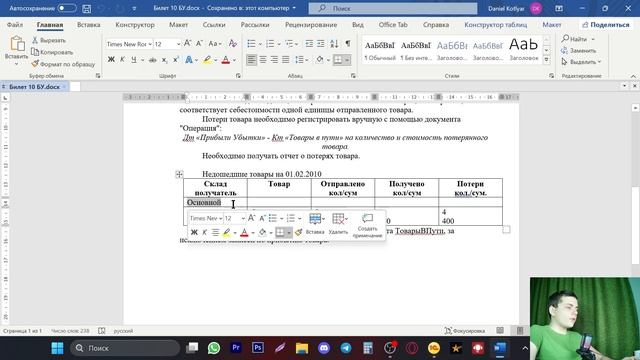The height and width of the screenshot is (360, 640).
Task: Toggle bold Ж in ribbon
Action: point(111,60)
